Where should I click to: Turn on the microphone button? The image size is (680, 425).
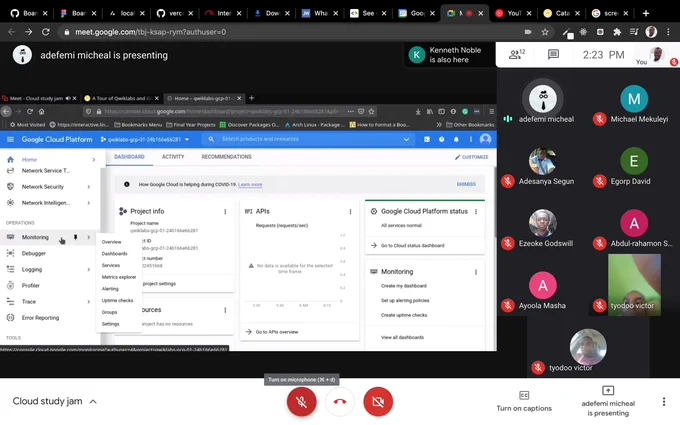(x=301, y=402)
